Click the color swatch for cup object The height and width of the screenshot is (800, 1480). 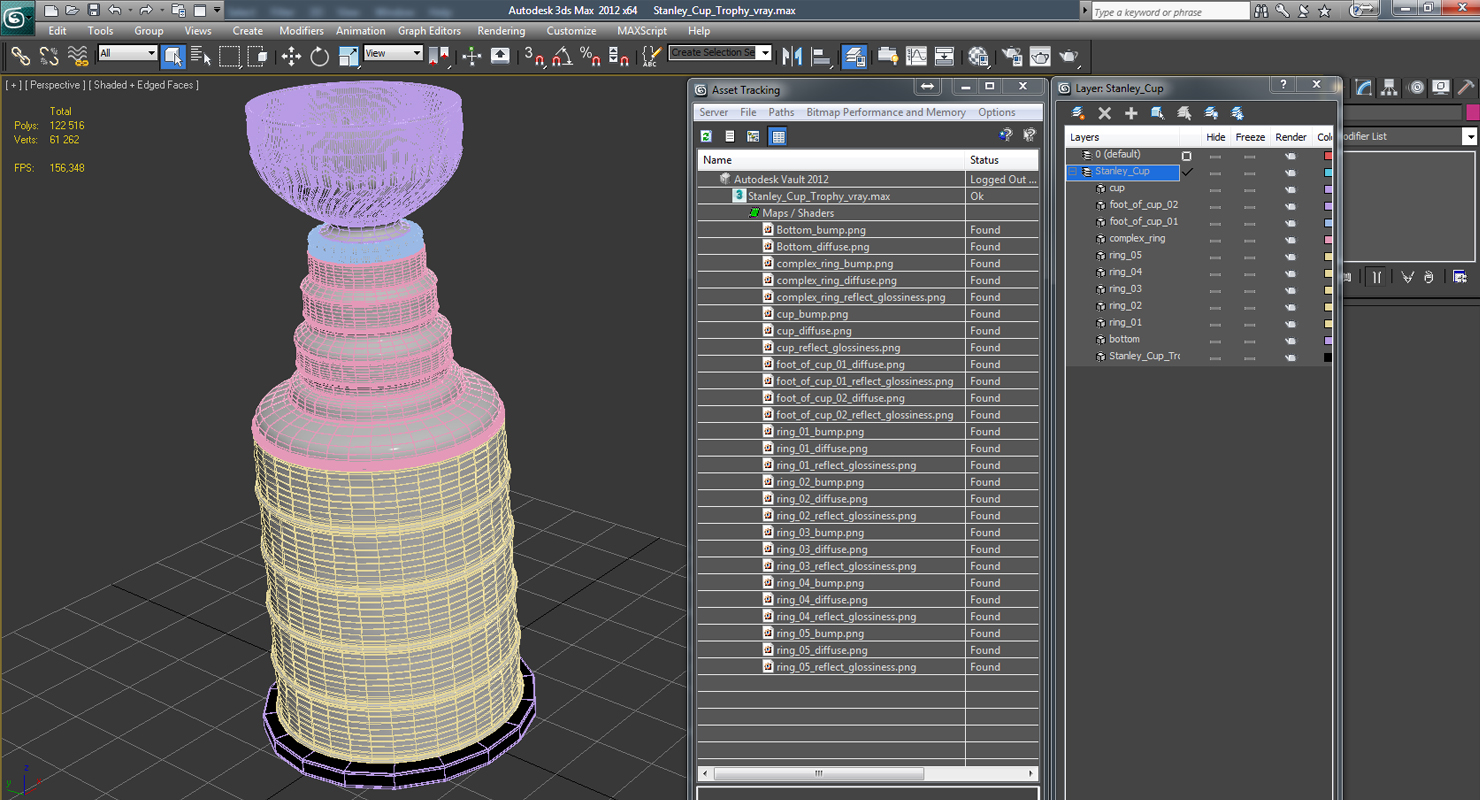point(1328,188)
